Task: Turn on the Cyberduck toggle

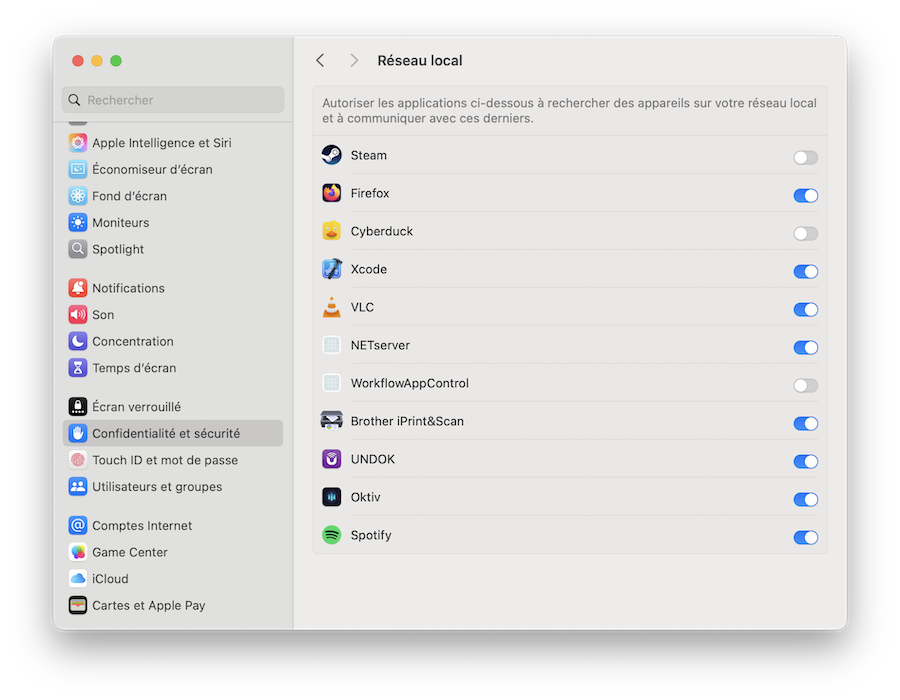Action: point(805,234)
